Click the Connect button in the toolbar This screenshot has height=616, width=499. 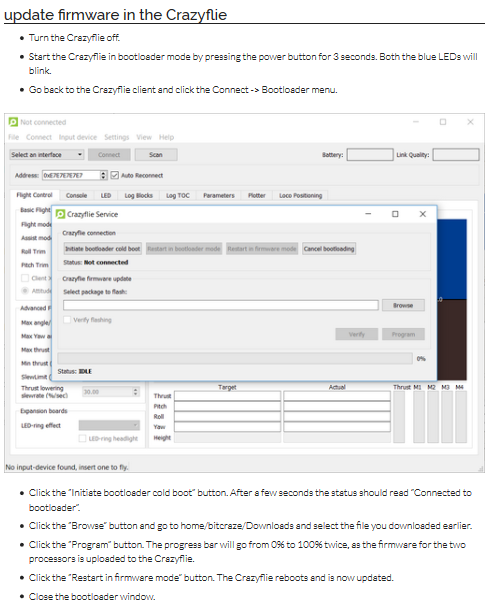click(109, 155)
